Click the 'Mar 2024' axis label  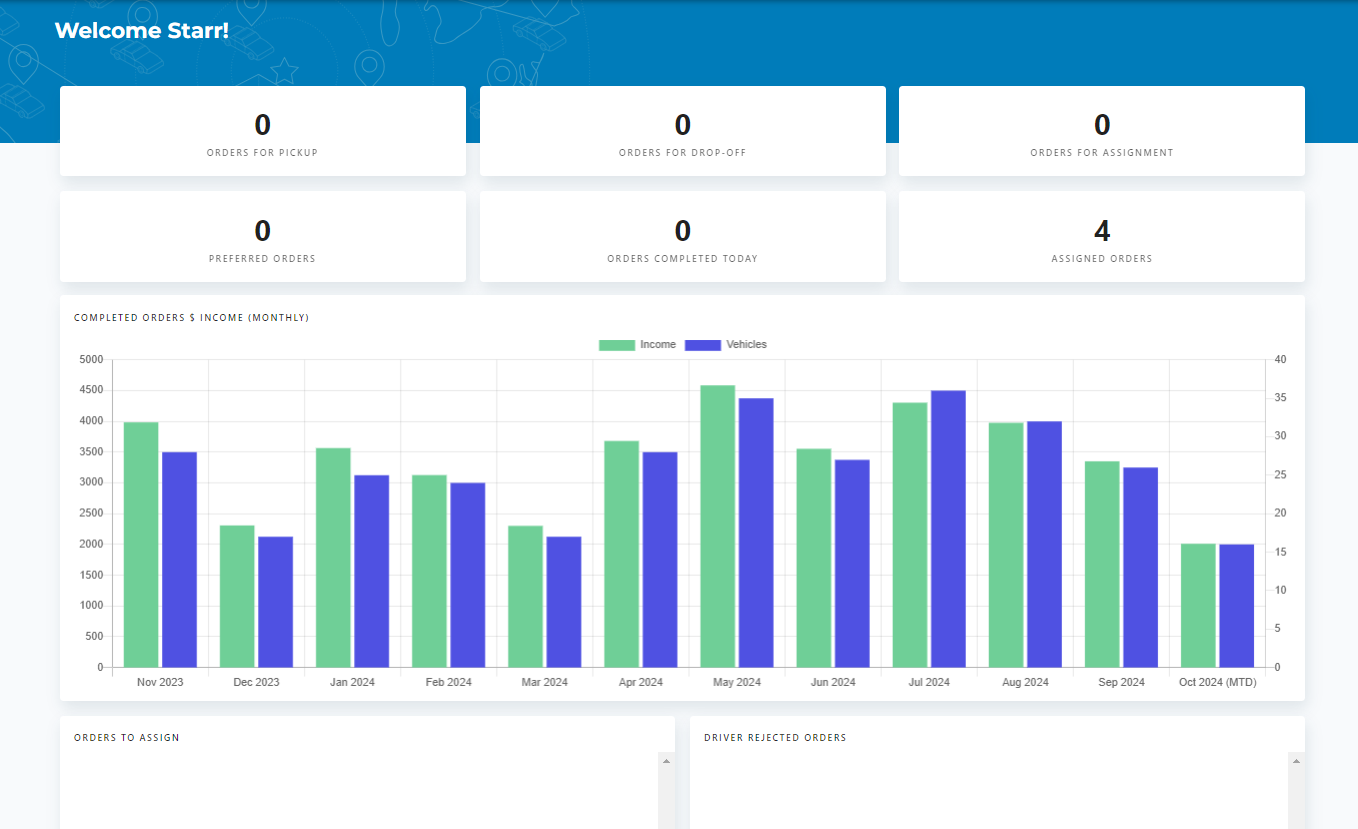pyautogui.click(x=544, y=682)
